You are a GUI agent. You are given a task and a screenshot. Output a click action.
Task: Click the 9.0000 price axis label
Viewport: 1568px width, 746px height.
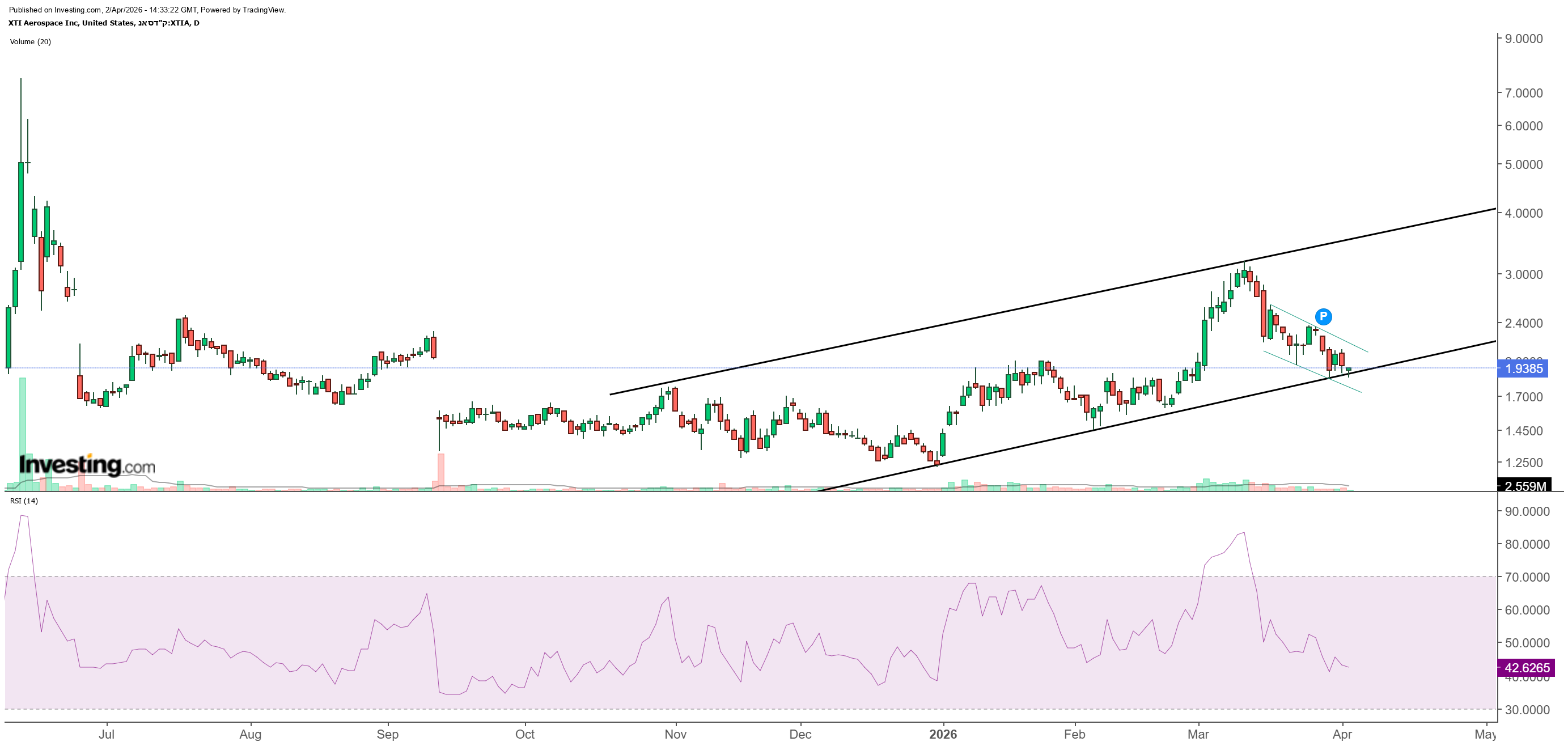coord(1524,39)
